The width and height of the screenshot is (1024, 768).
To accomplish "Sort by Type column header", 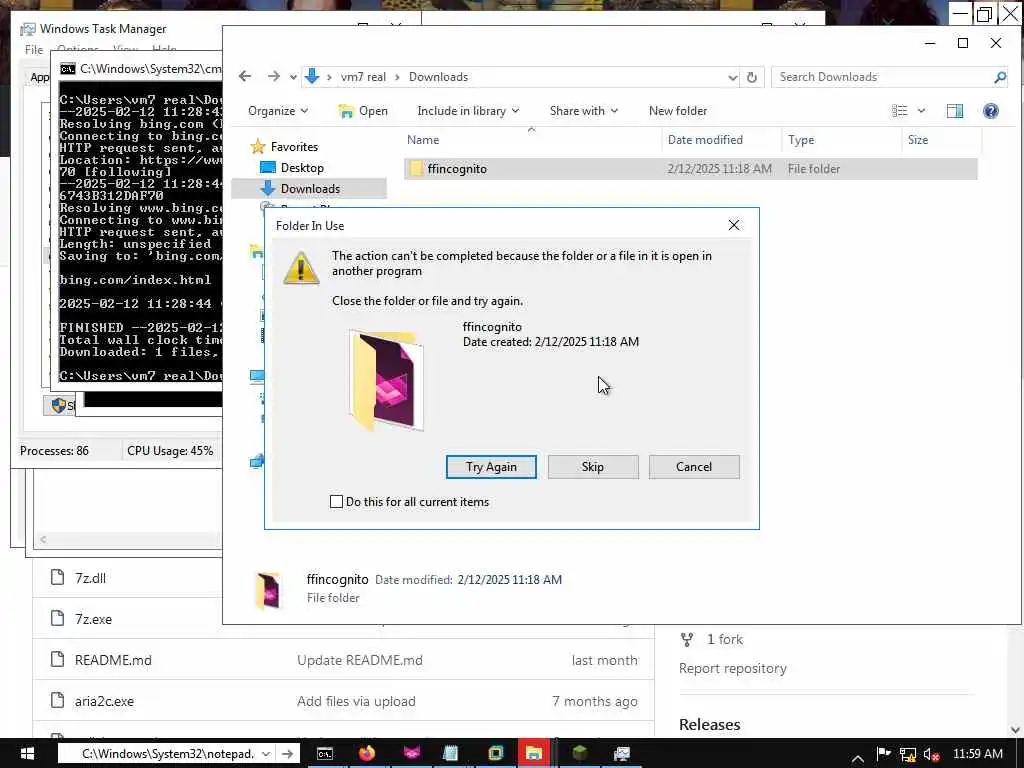I will [x=841, y=140].
